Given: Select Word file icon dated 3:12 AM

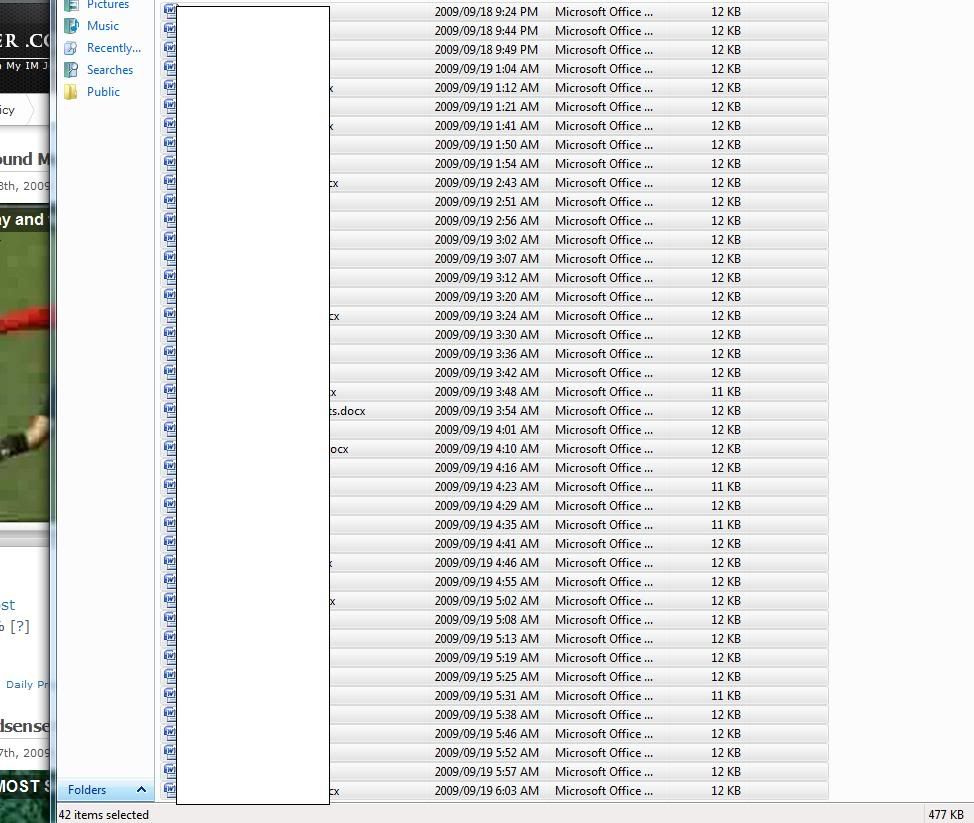Looking at the screenshot, I should (x=169, y=276).
